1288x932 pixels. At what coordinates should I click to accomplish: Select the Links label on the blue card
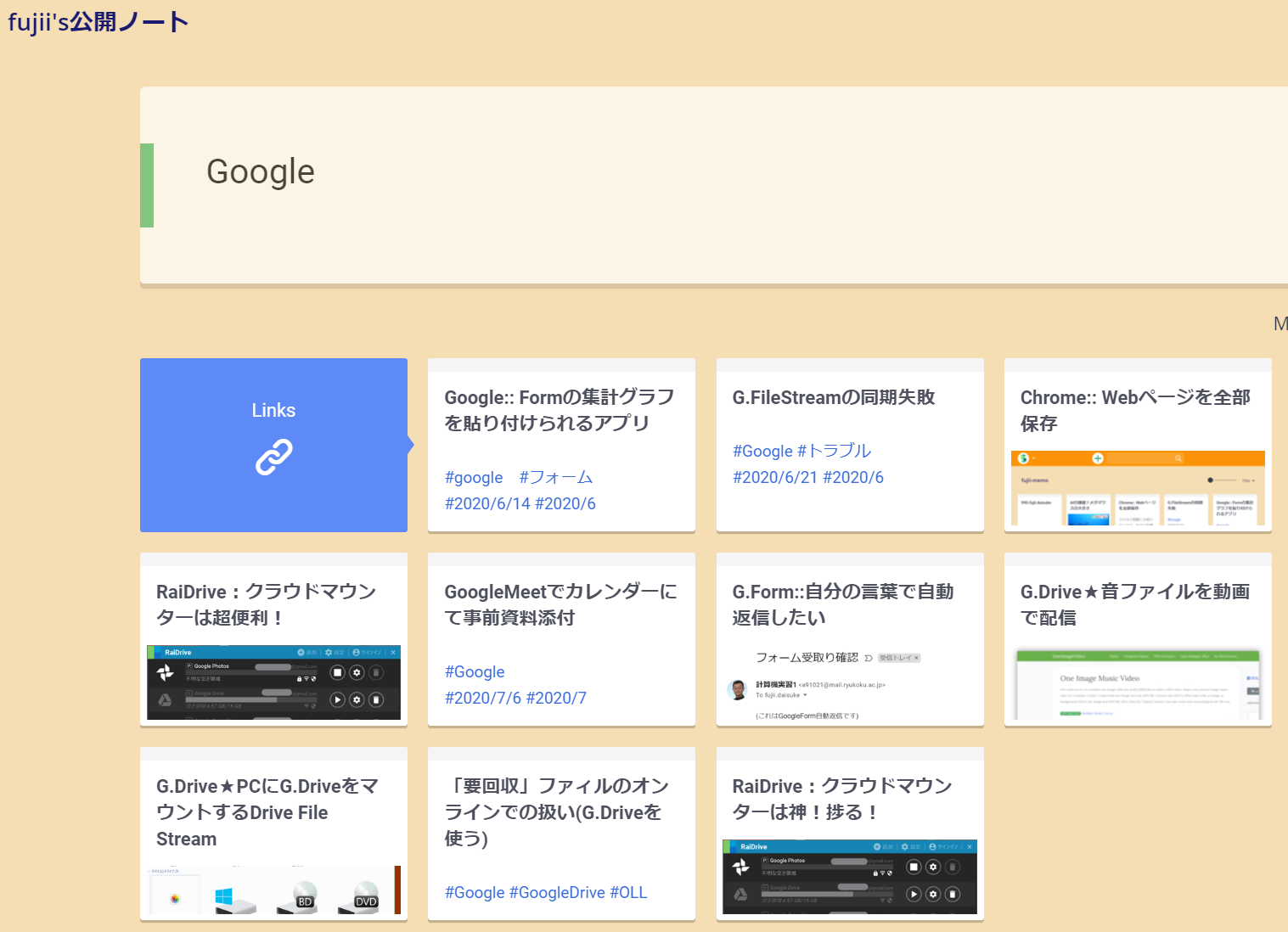point(273,411)
